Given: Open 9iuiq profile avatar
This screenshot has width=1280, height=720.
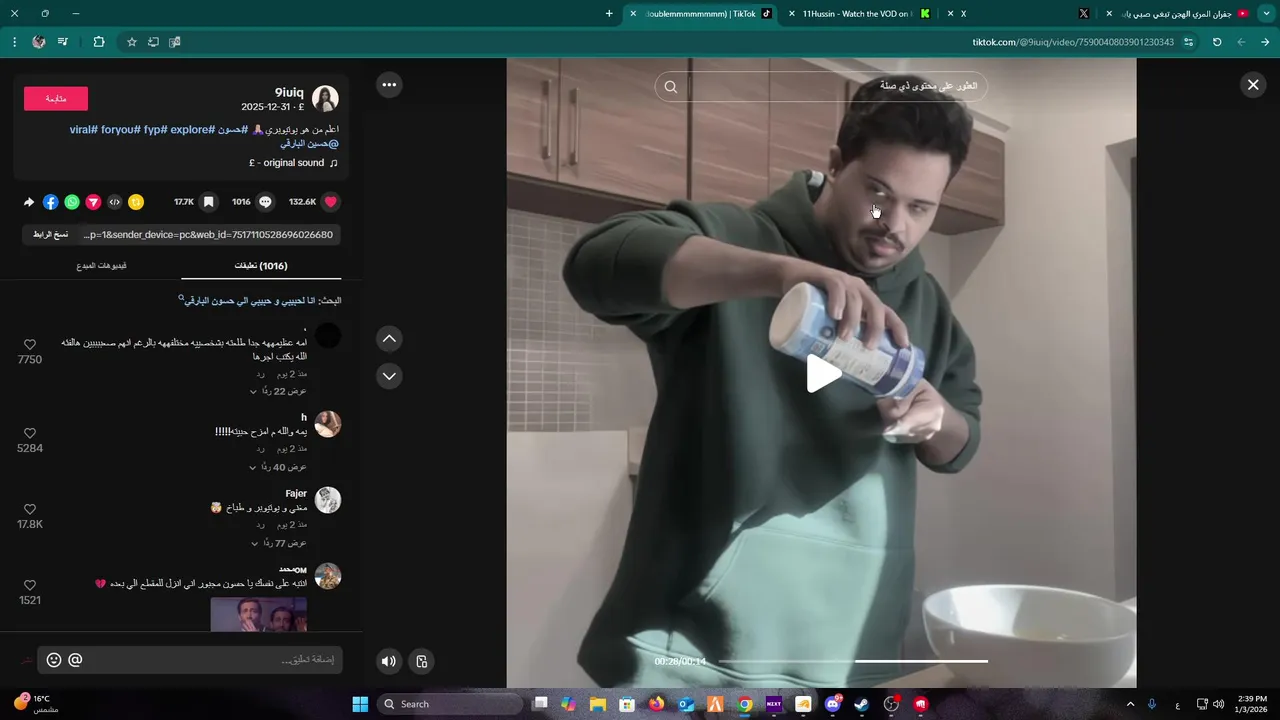Looking at the screenshot, I should 325,98.
